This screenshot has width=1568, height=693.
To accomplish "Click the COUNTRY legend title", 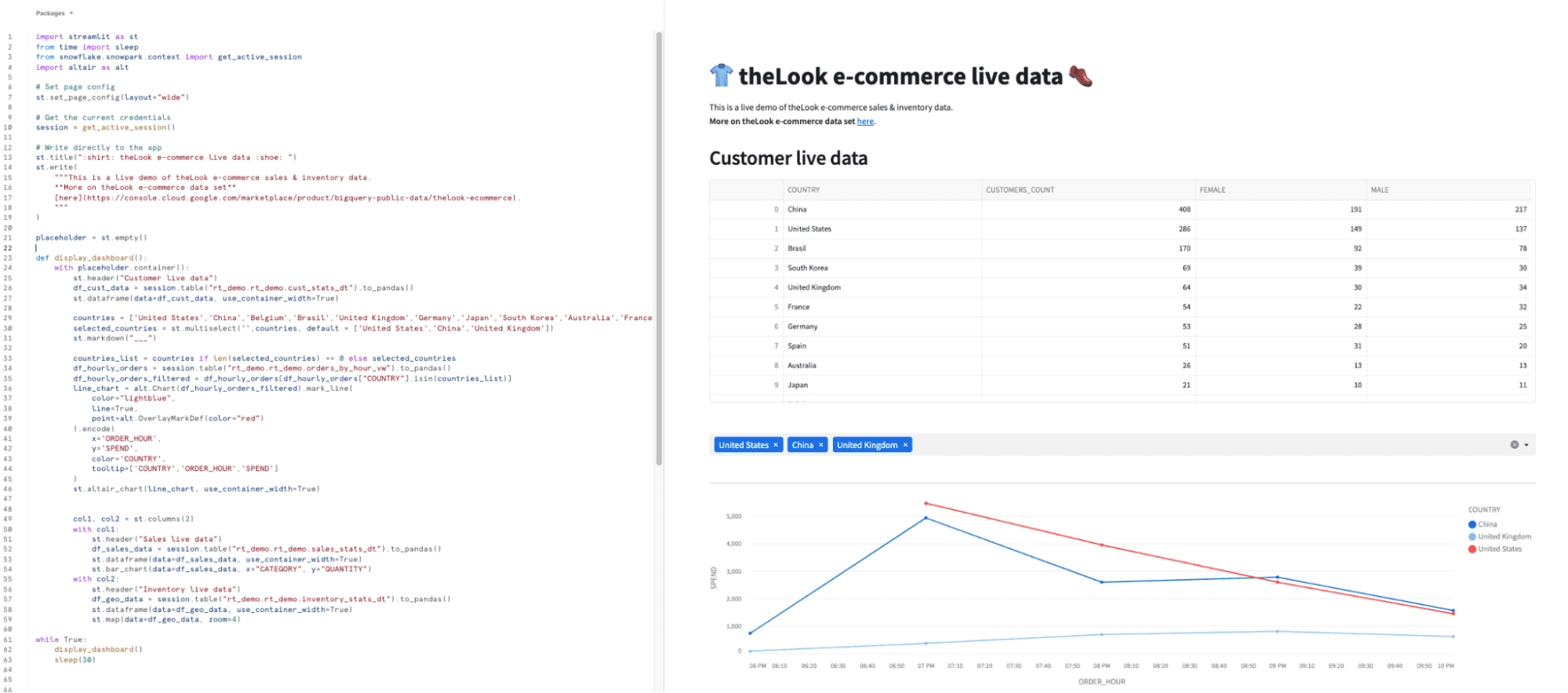I will point(1484,510).
